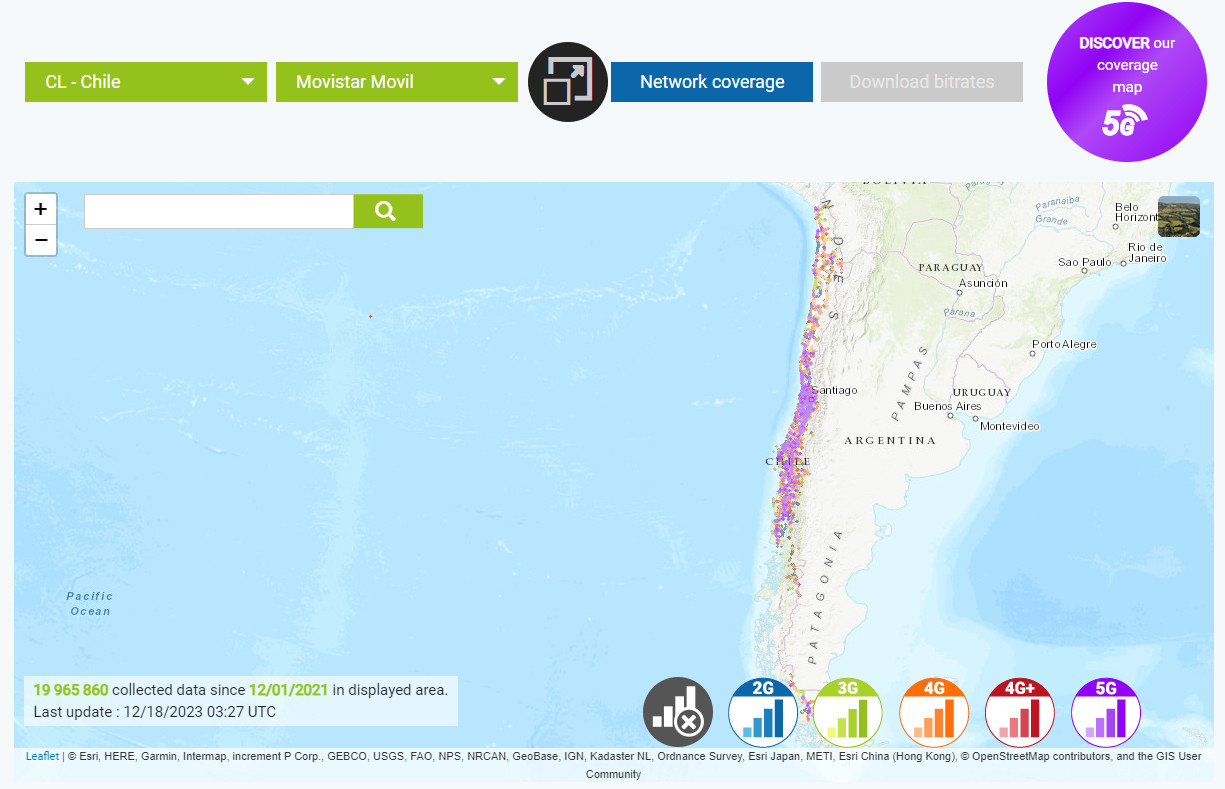
Task: Select the no-signal crossed-bars filter icon
Action: pos(678,712)
